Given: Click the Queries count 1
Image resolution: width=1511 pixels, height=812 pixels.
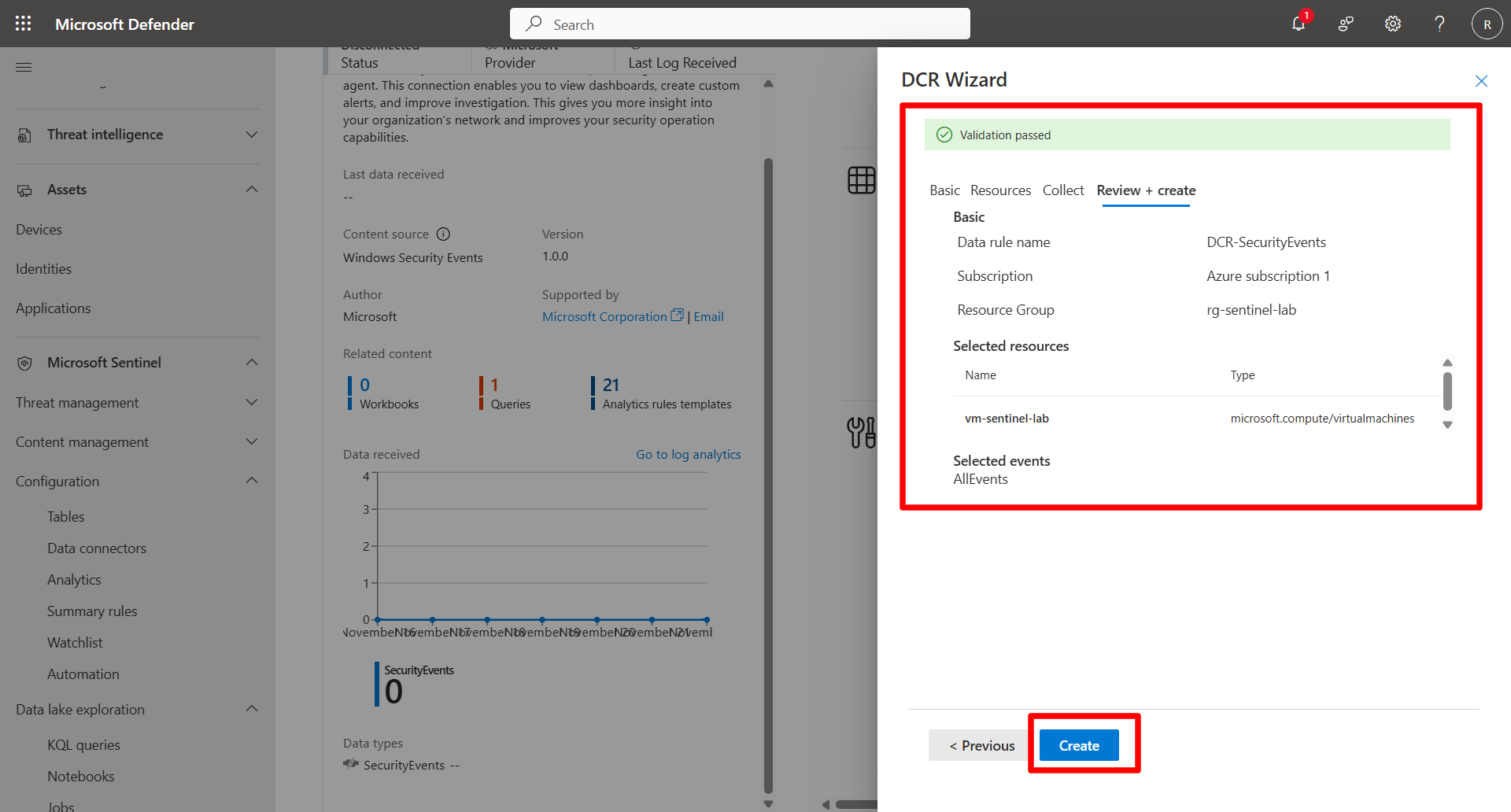Looking at the screenshot, I should (494, 385).
